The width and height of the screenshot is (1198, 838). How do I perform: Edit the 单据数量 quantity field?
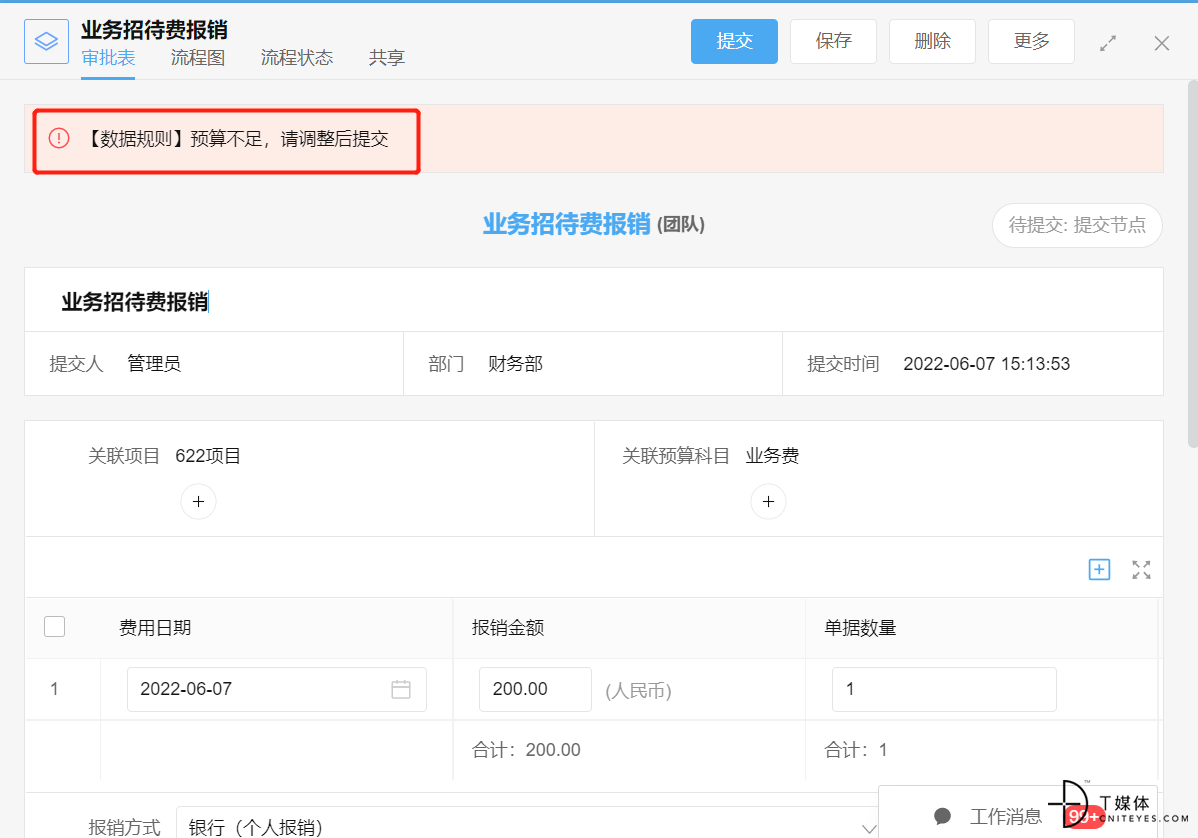[944, 689]
